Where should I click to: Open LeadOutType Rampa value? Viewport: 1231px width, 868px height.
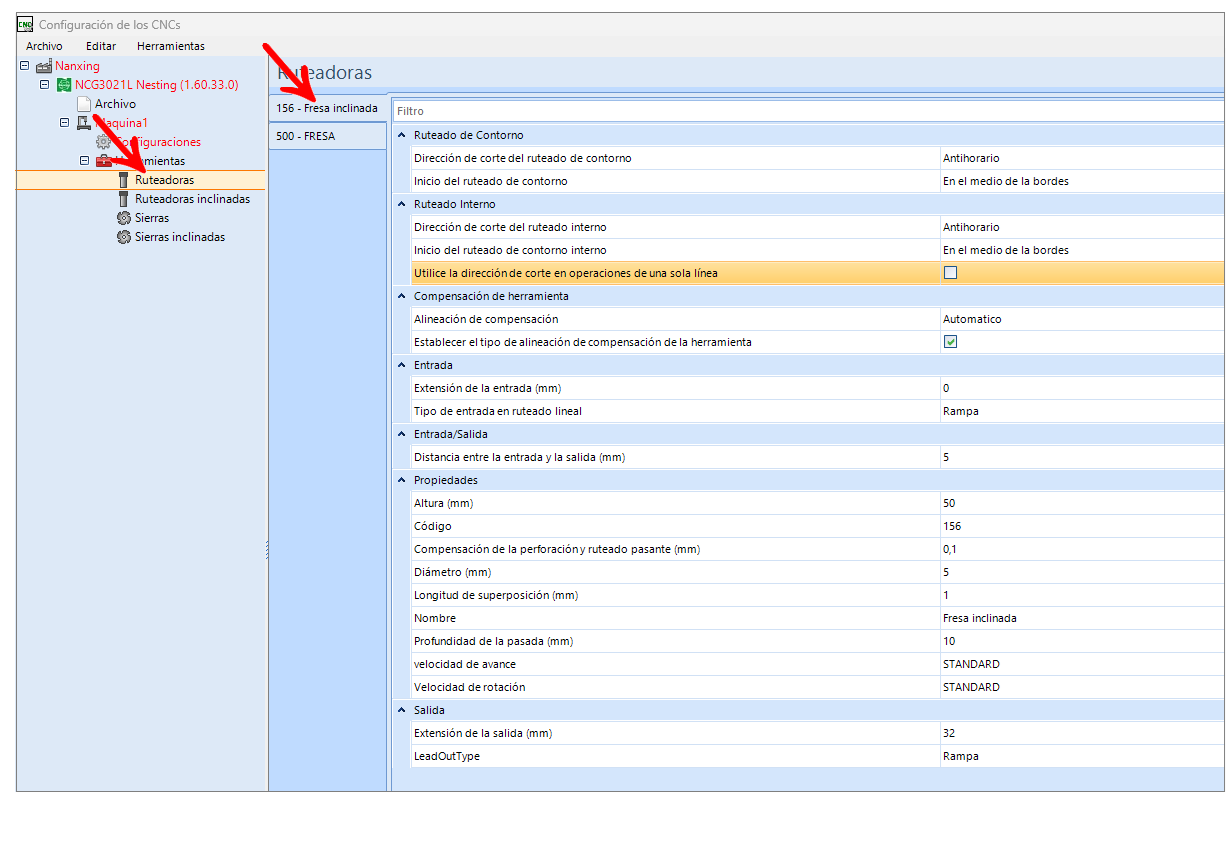click(x=1082, y=756)
